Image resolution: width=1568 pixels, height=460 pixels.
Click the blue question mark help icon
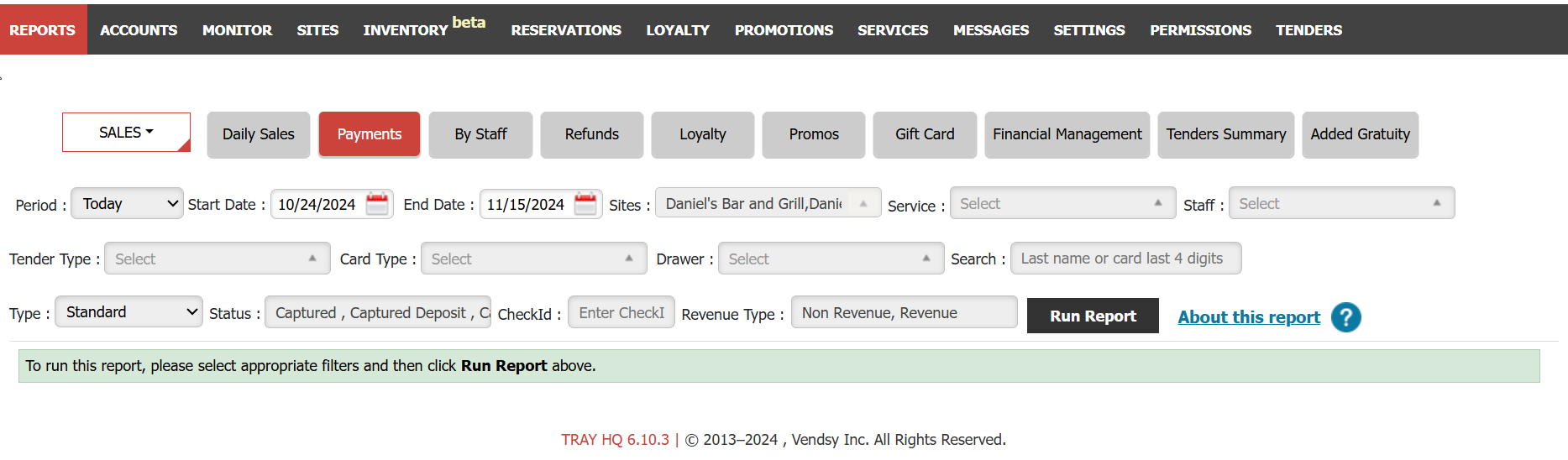click(1345, 317)
